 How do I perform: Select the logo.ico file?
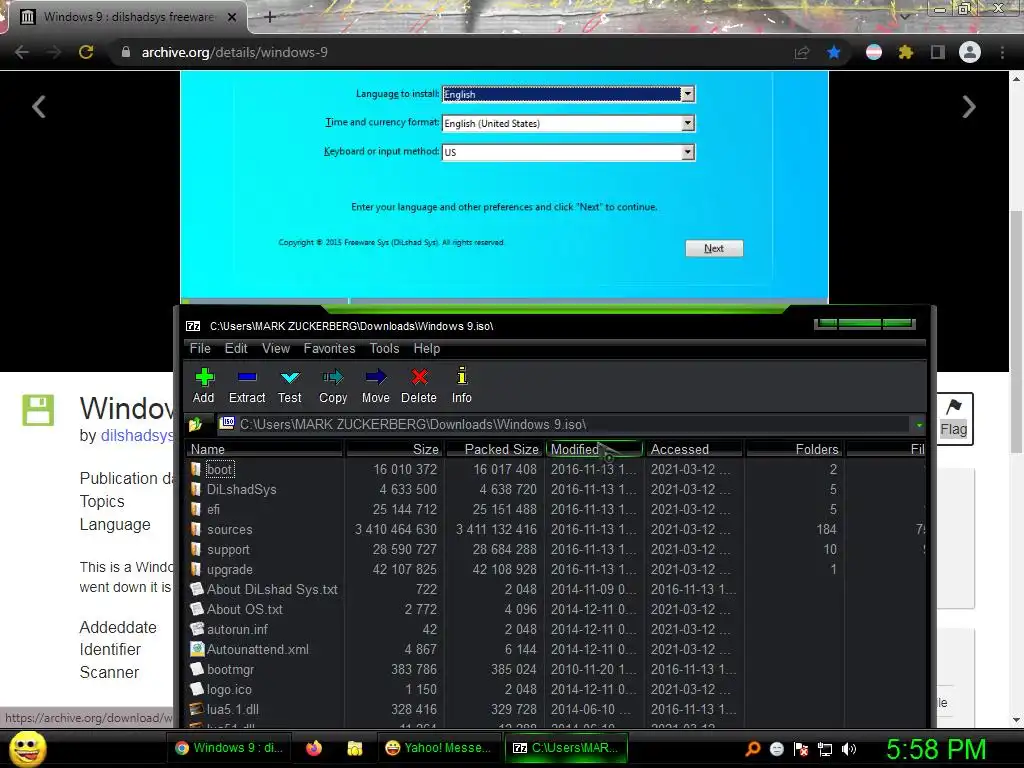coord(556,690)
